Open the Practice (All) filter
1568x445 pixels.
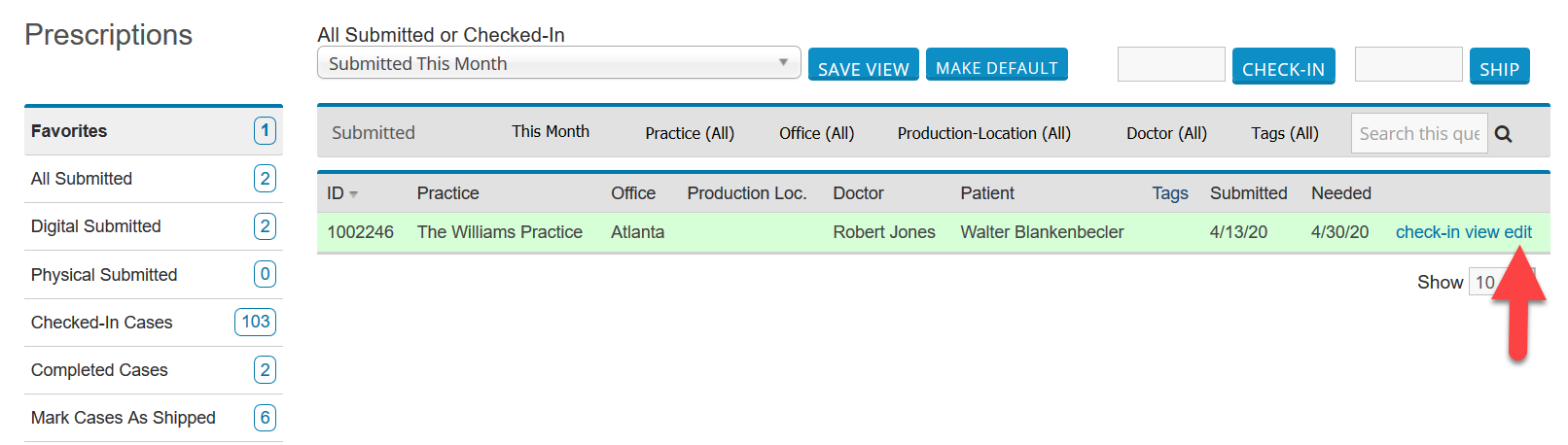tap(689, 133)
